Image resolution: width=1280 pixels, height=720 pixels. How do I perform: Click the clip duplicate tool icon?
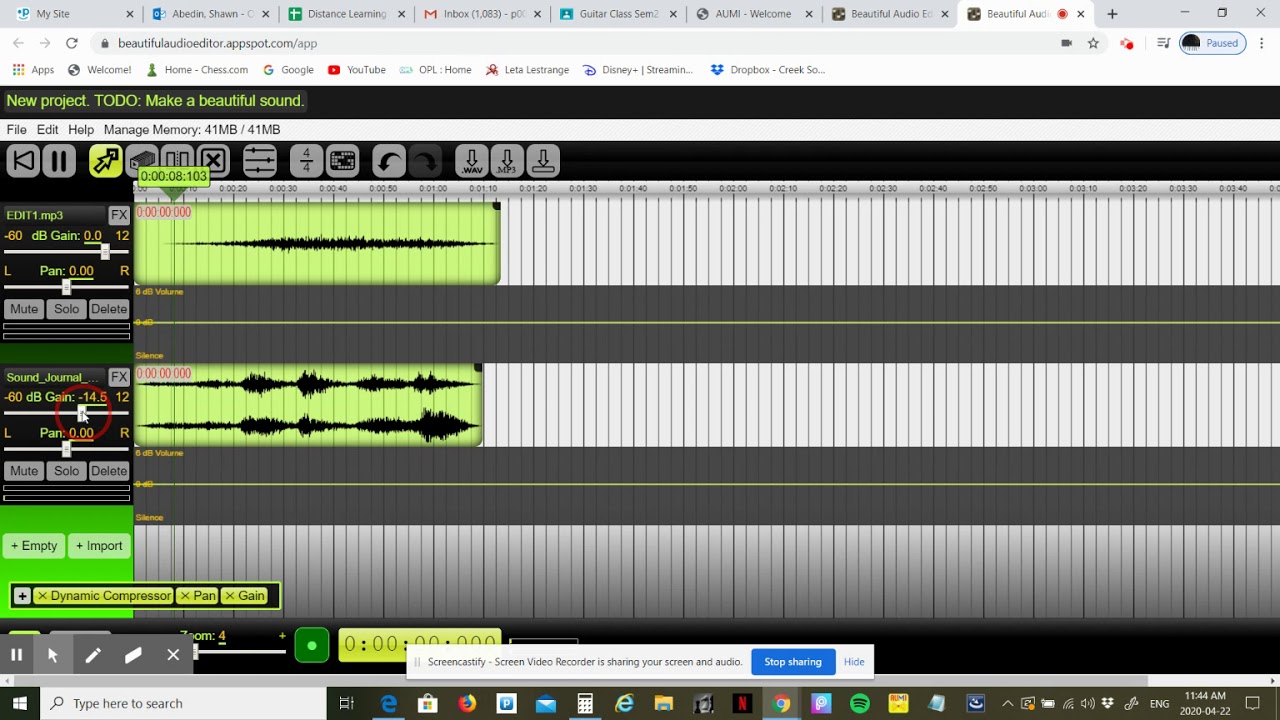142,159
